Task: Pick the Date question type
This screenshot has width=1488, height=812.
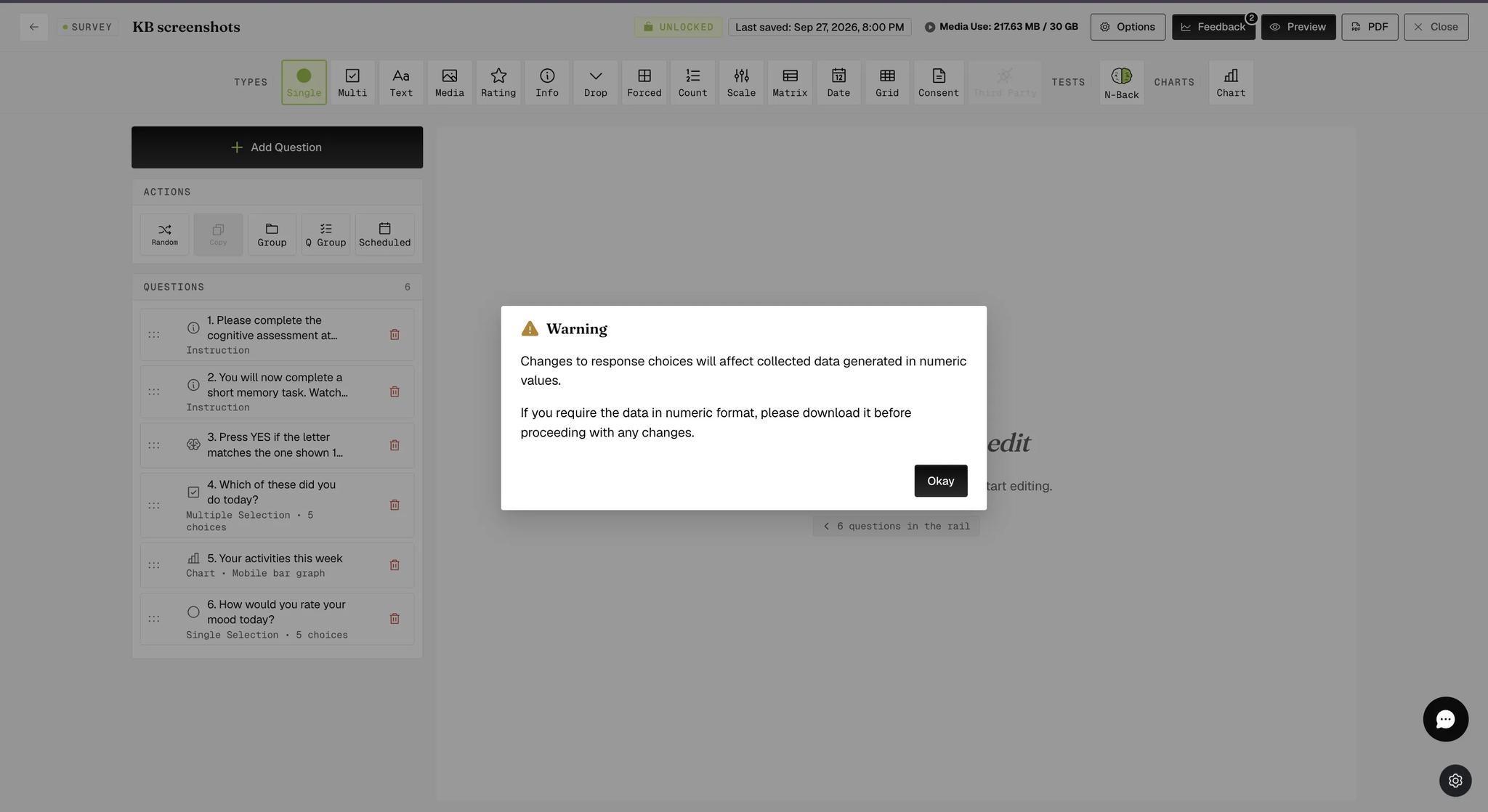Action: click(x=838, y=82)
